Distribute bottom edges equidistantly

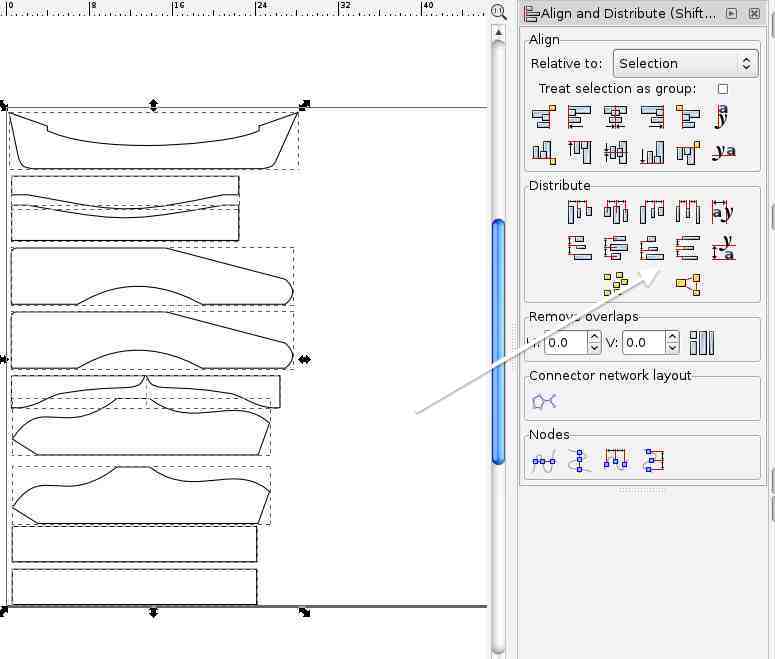[x=652, y=248]
